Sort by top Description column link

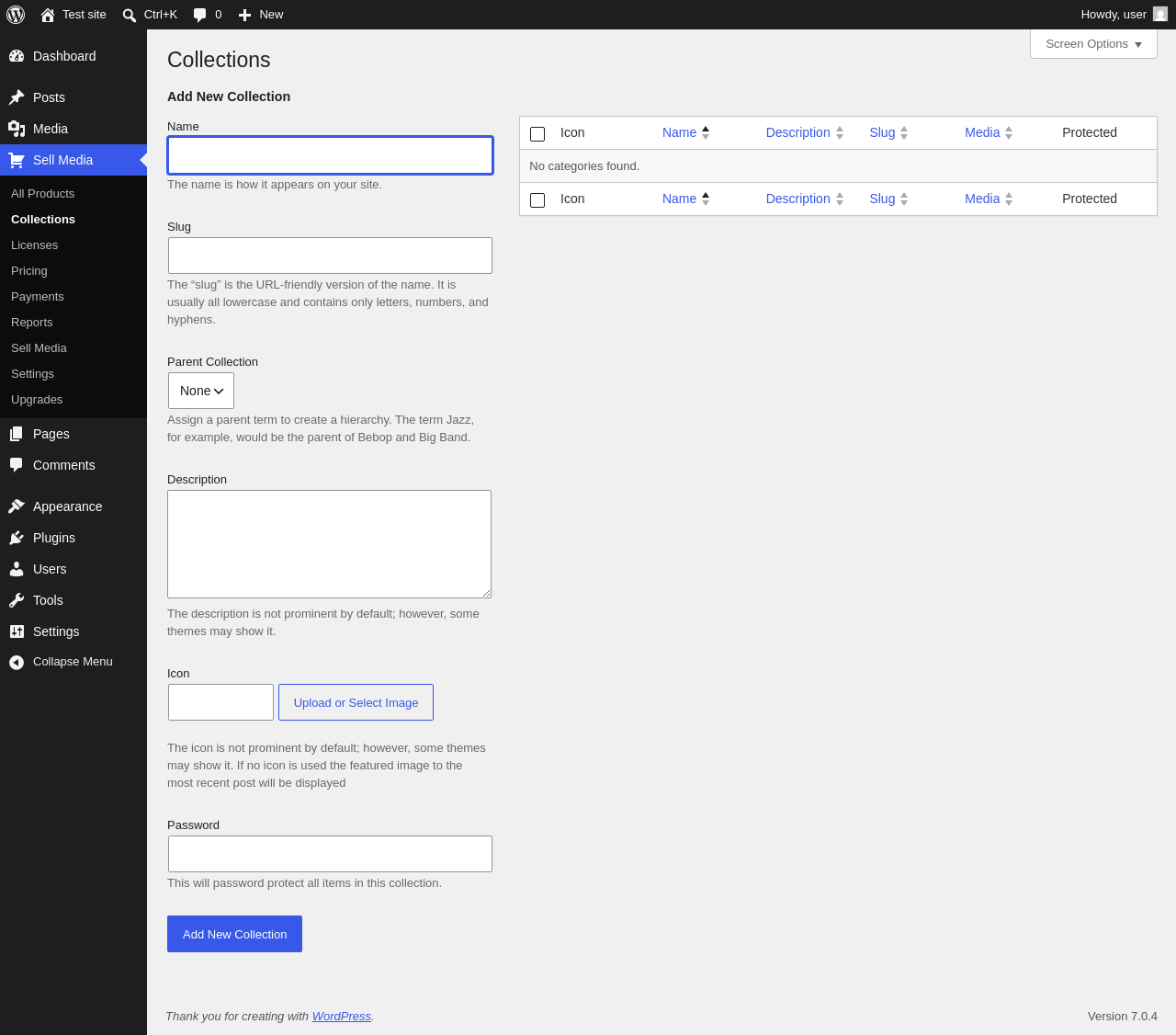click(797, 132)
